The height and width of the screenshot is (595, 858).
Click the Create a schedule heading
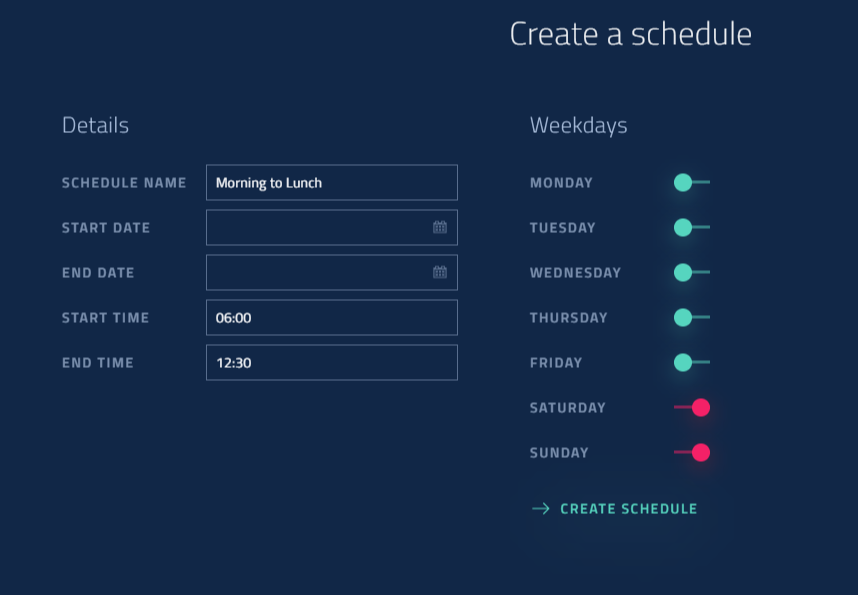point(630,34)
